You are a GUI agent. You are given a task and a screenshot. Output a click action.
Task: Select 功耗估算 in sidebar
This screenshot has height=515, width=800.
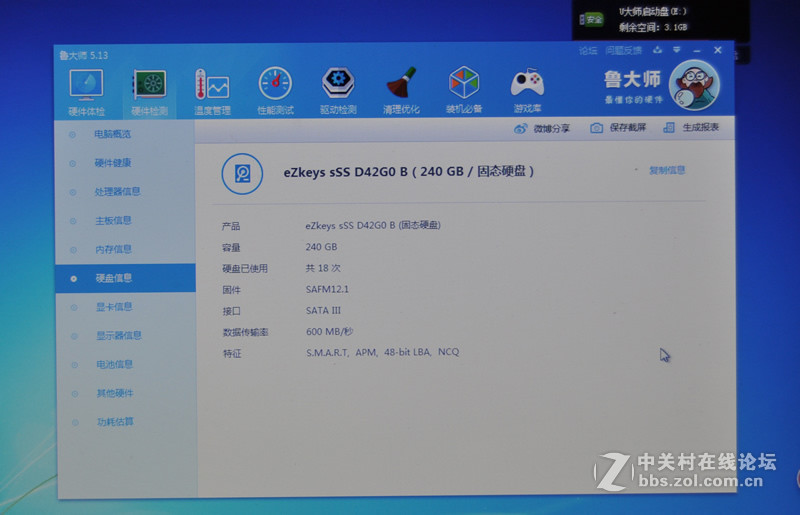(115, 422)
